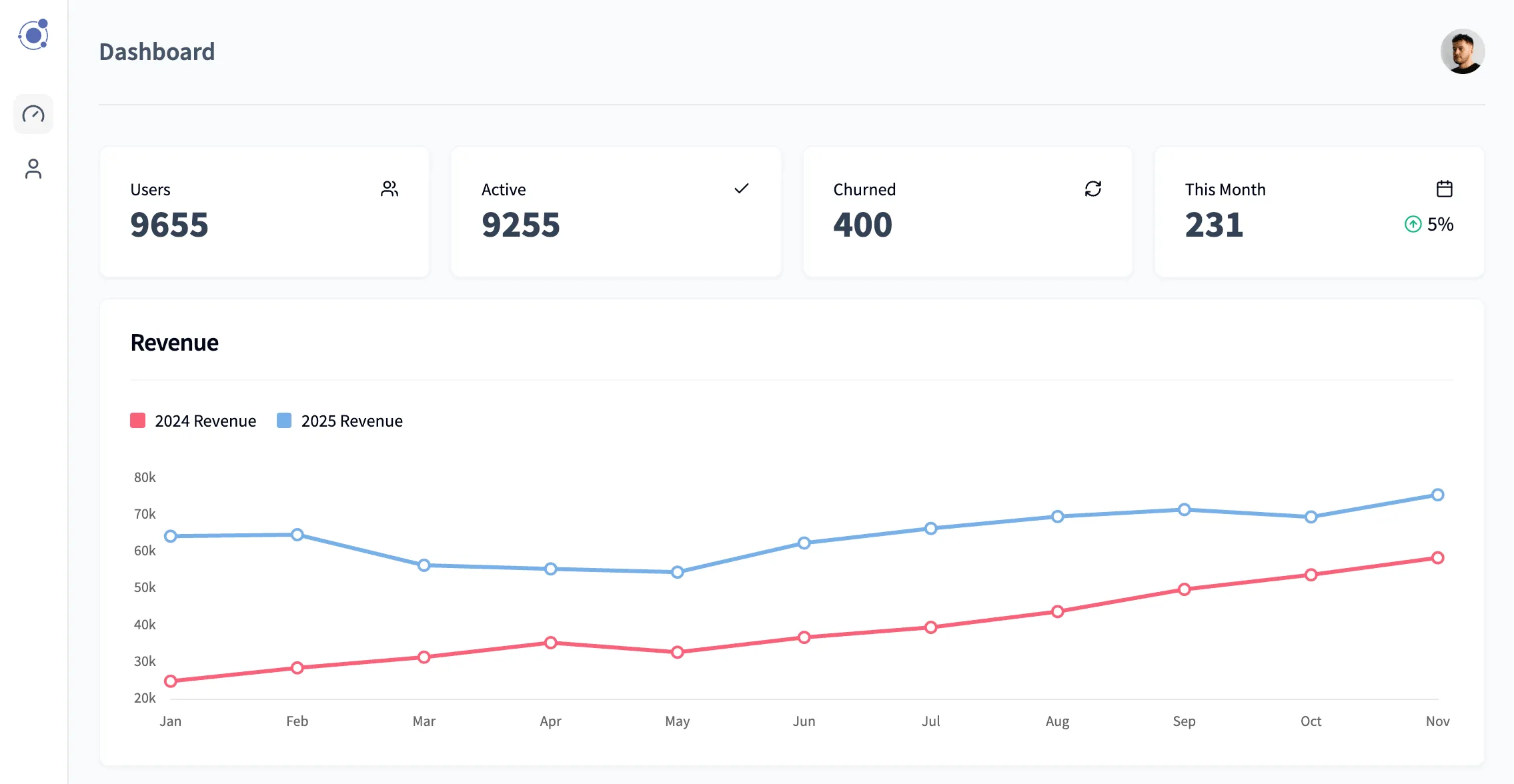Select the Users 9655 stat card
1514x784 pixels.
pos(264,211)
